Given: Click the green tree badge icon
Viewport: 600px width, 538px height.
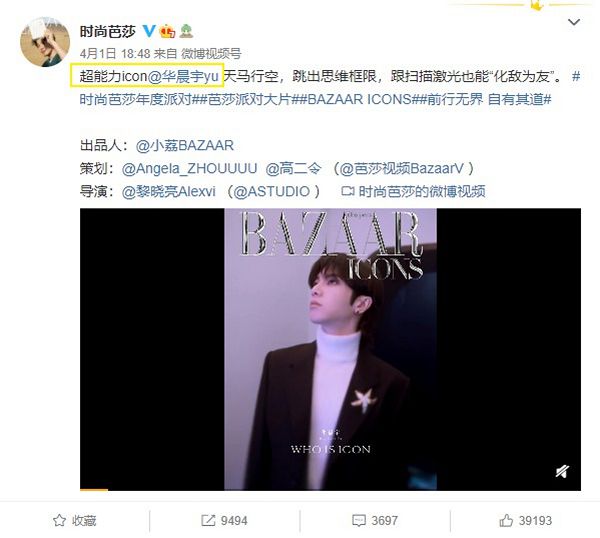Looking at the screenshot, I should pos(186,31).
